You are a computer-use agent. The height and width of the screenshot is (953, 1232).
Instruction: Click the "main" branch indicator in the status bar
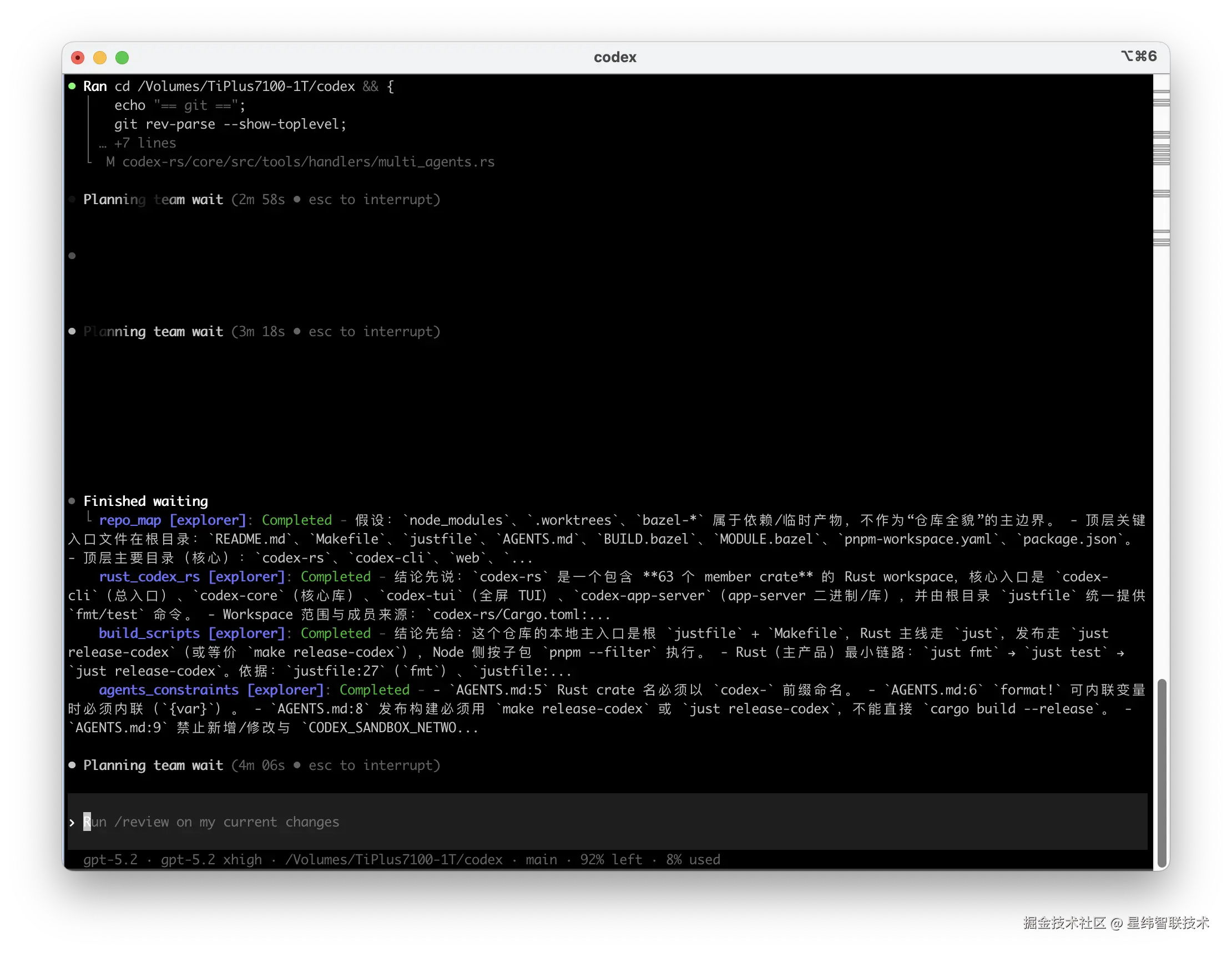541,860
